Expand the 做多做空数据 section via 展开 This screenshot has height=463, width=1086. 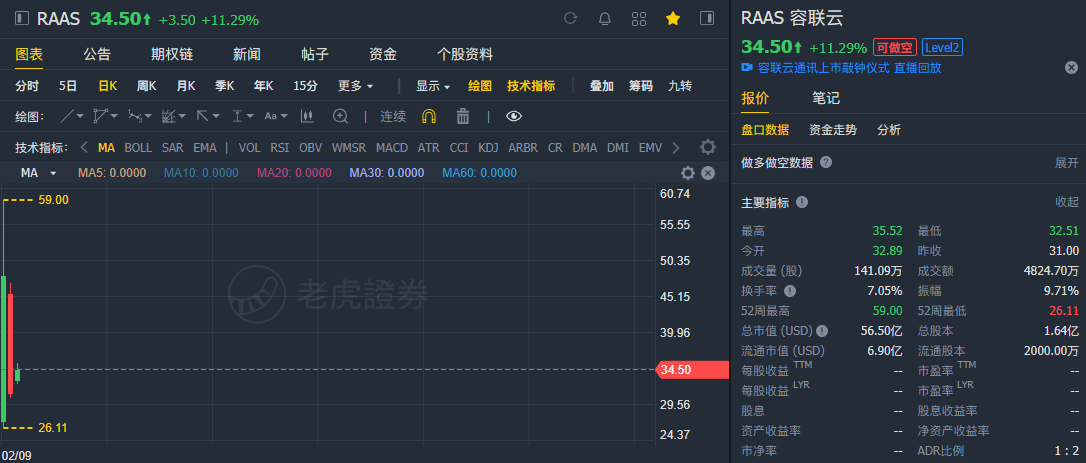coord(1067,162)
